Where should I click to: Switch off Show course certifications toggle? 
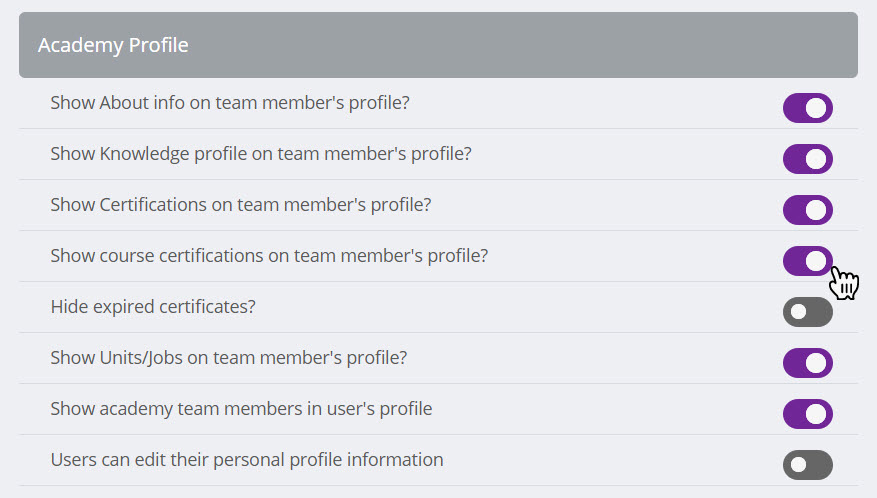807,261
